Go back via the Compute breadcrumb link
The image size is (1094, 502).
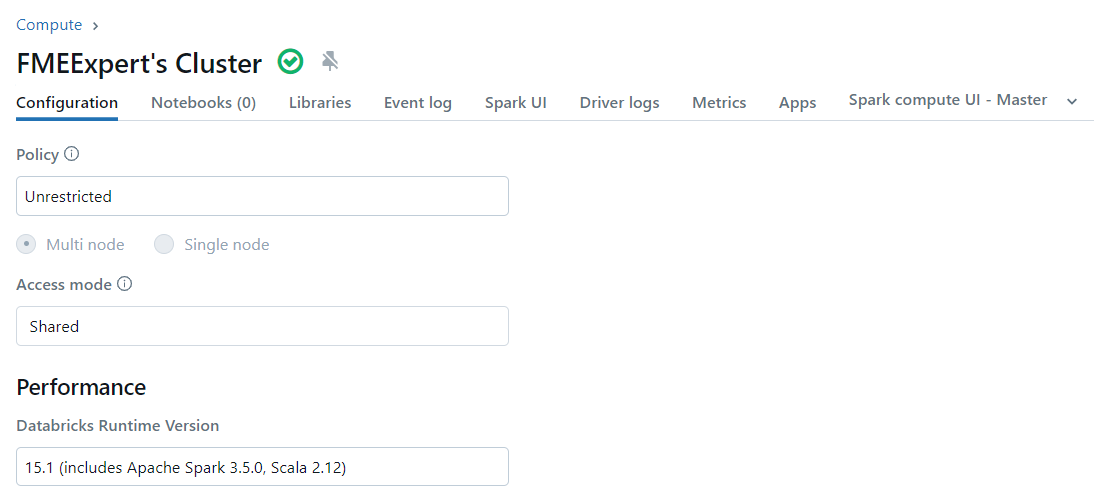point(49,25)
